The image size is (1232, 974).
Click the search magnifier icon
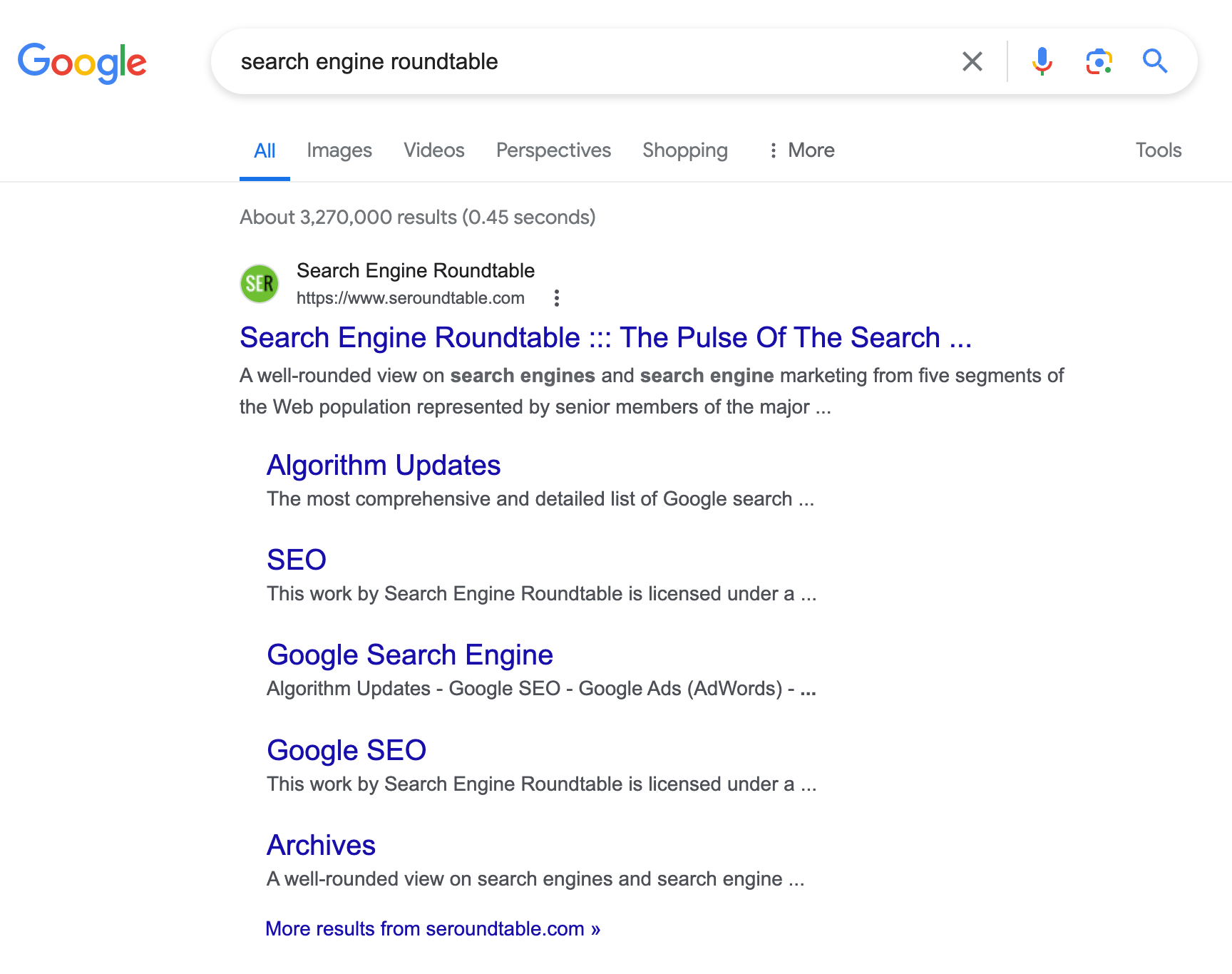pyautogui.click(x=1155, y=61)
